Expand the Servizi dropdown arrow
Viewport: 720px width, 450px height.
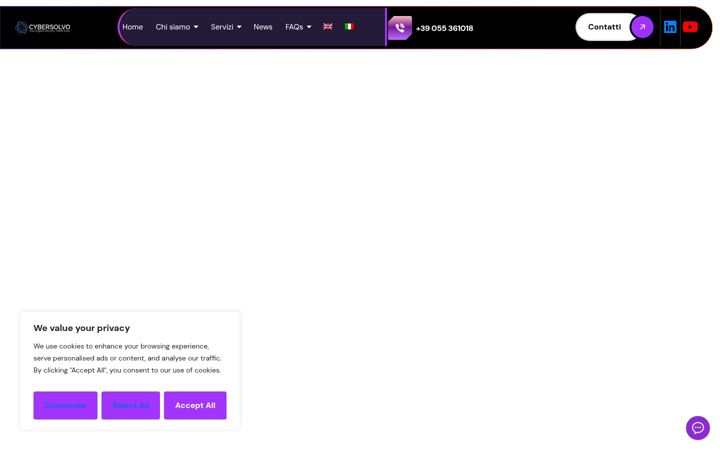pyautogui.click(x=239, y=27)
